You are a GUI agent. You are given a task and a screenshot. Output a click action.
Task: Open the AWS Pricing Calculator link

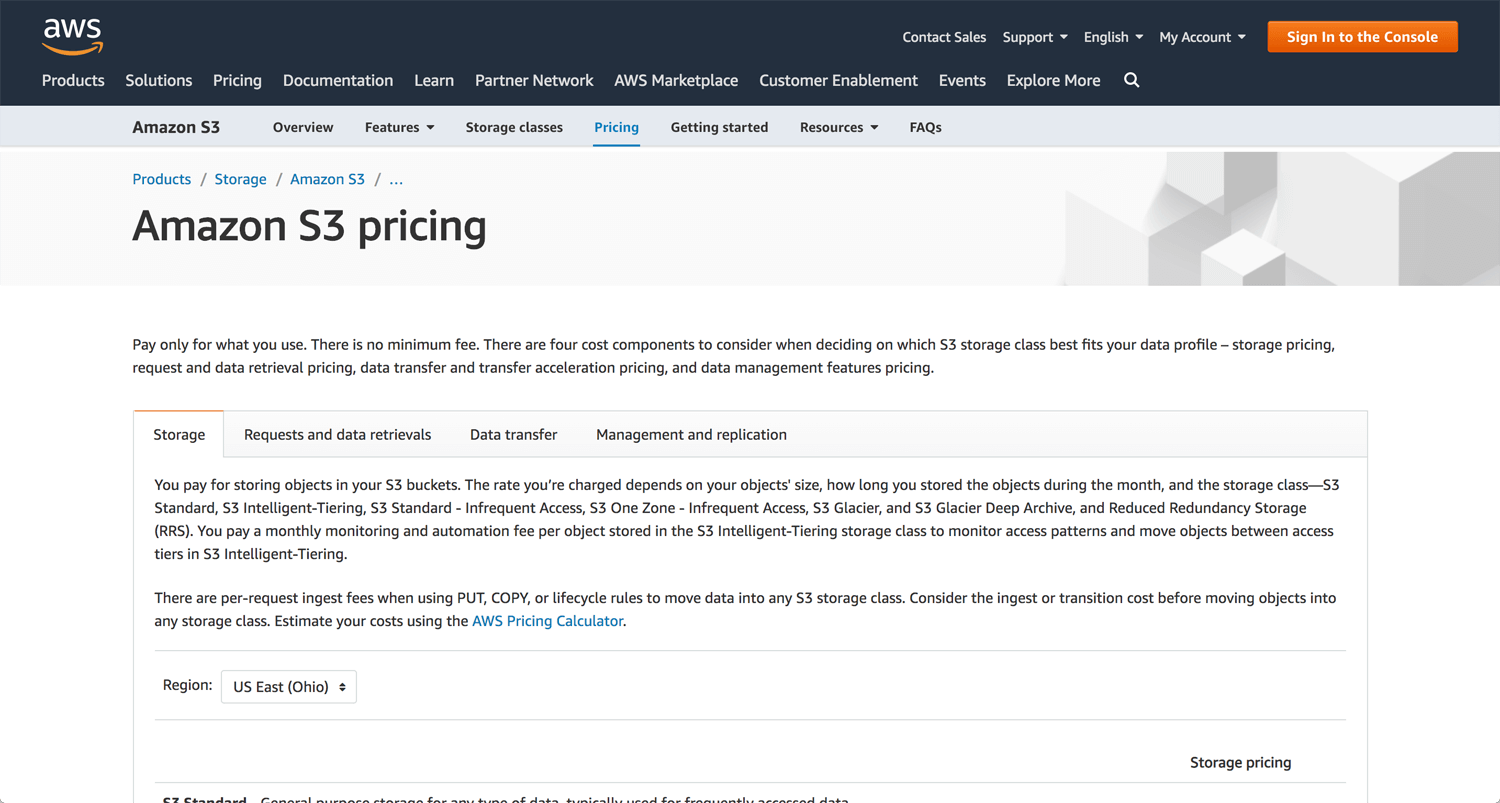[547, 621]
